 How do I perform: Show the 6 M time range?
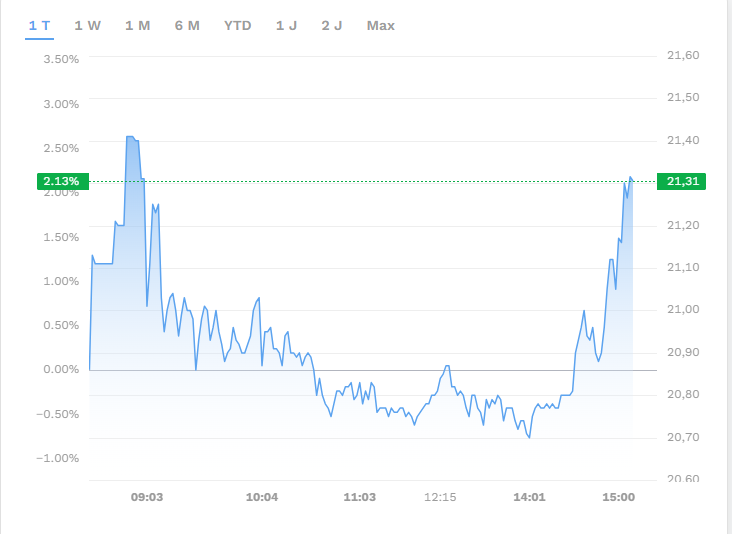[187, 25]
